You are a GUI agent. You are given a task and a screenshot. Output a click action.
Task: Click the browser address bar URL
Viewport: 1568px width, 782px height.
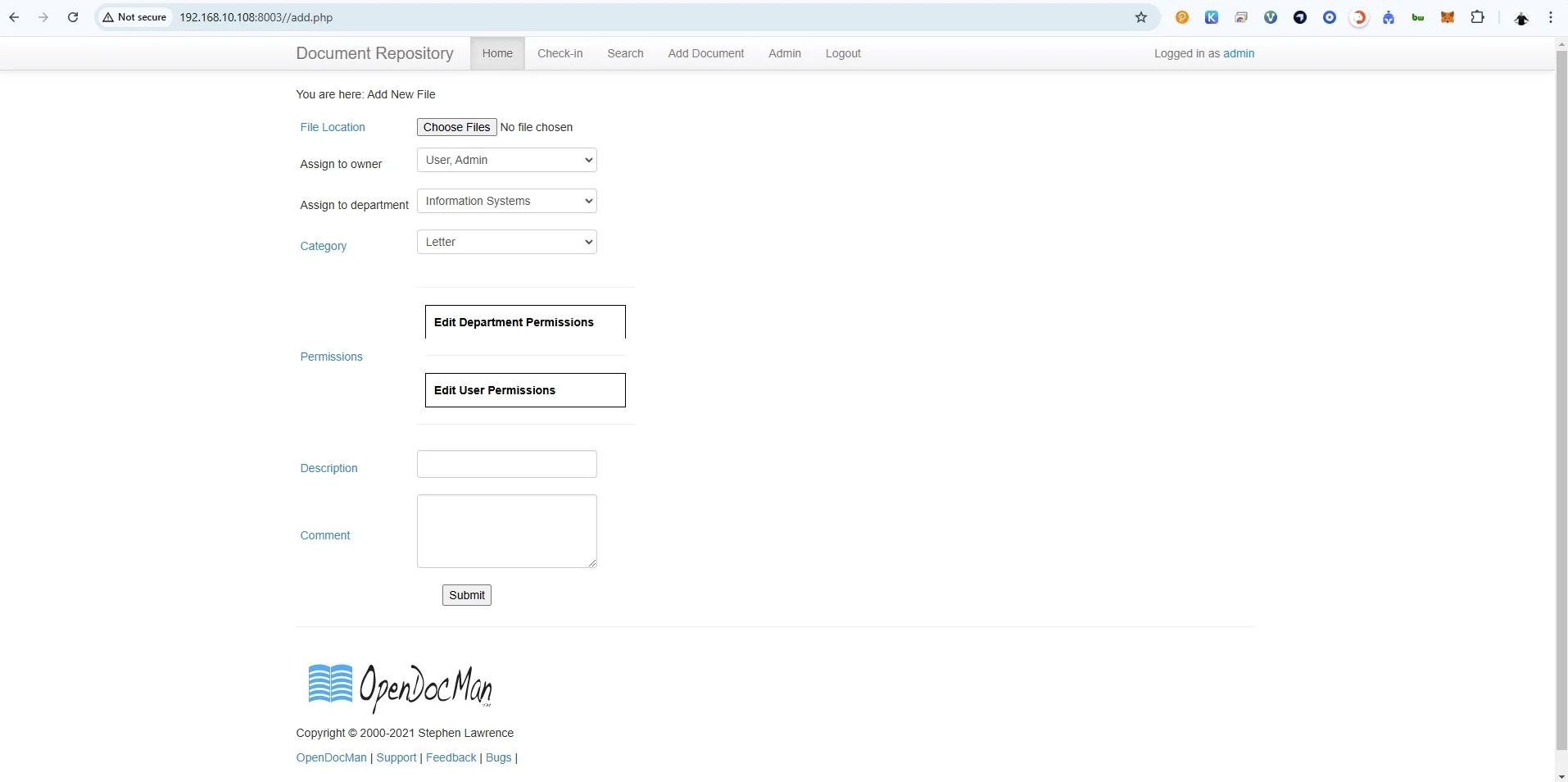click(256, 17)
